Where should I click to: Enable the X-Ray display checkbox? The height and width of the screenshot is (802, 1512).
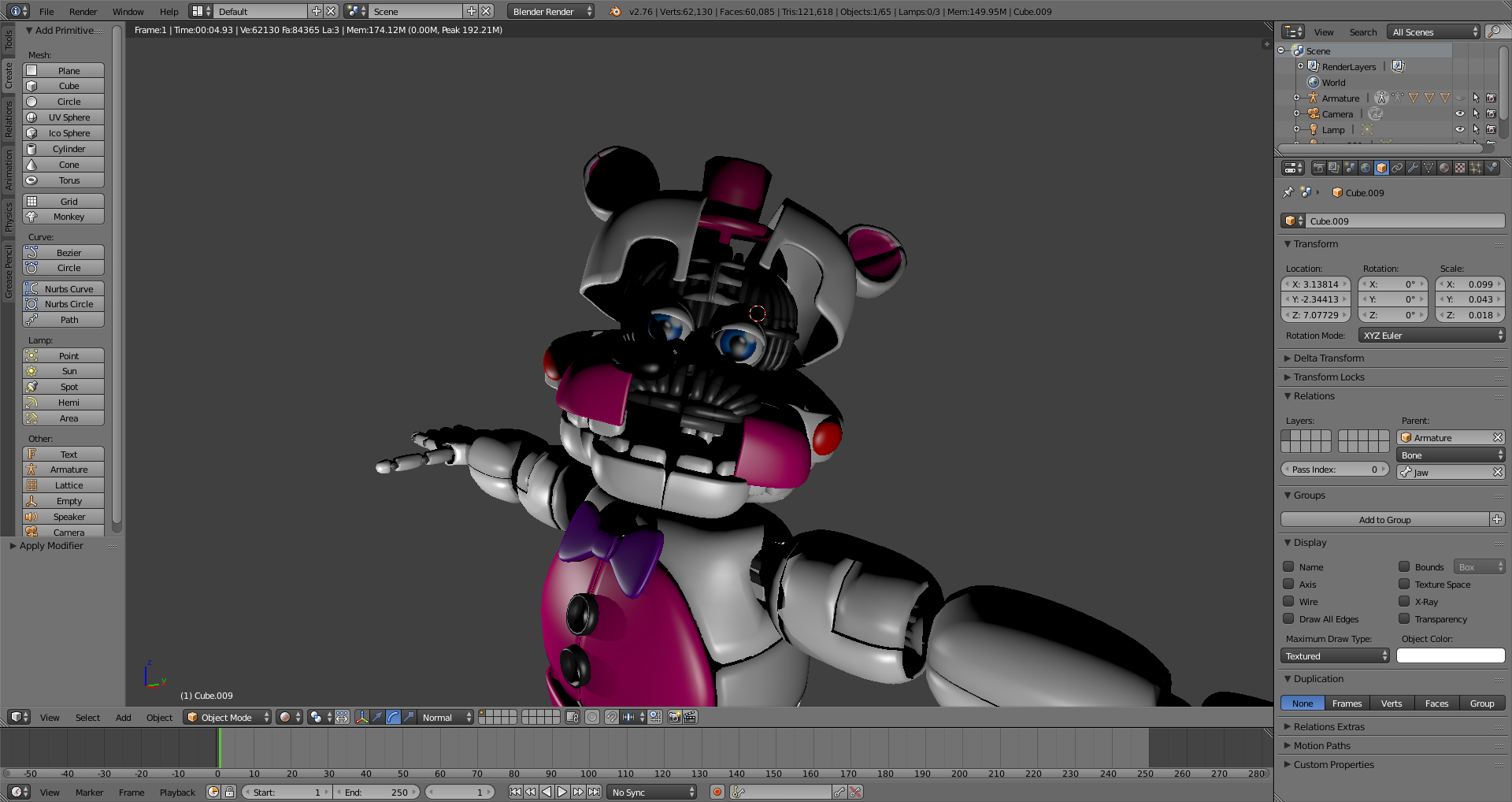click(x=1404, y=601)
